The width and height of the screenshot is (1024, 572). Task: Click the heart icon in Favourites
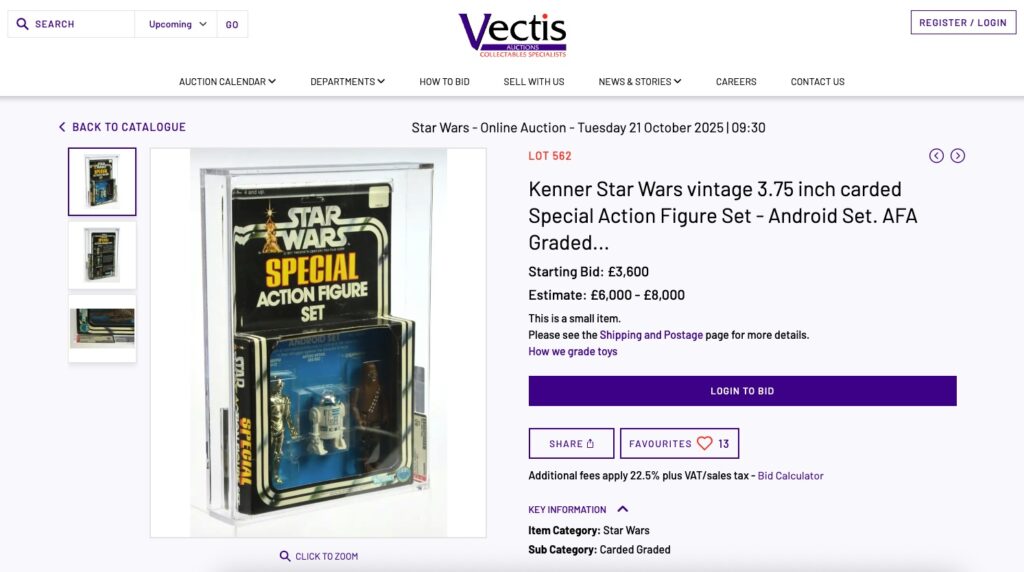tap(705, 443)
